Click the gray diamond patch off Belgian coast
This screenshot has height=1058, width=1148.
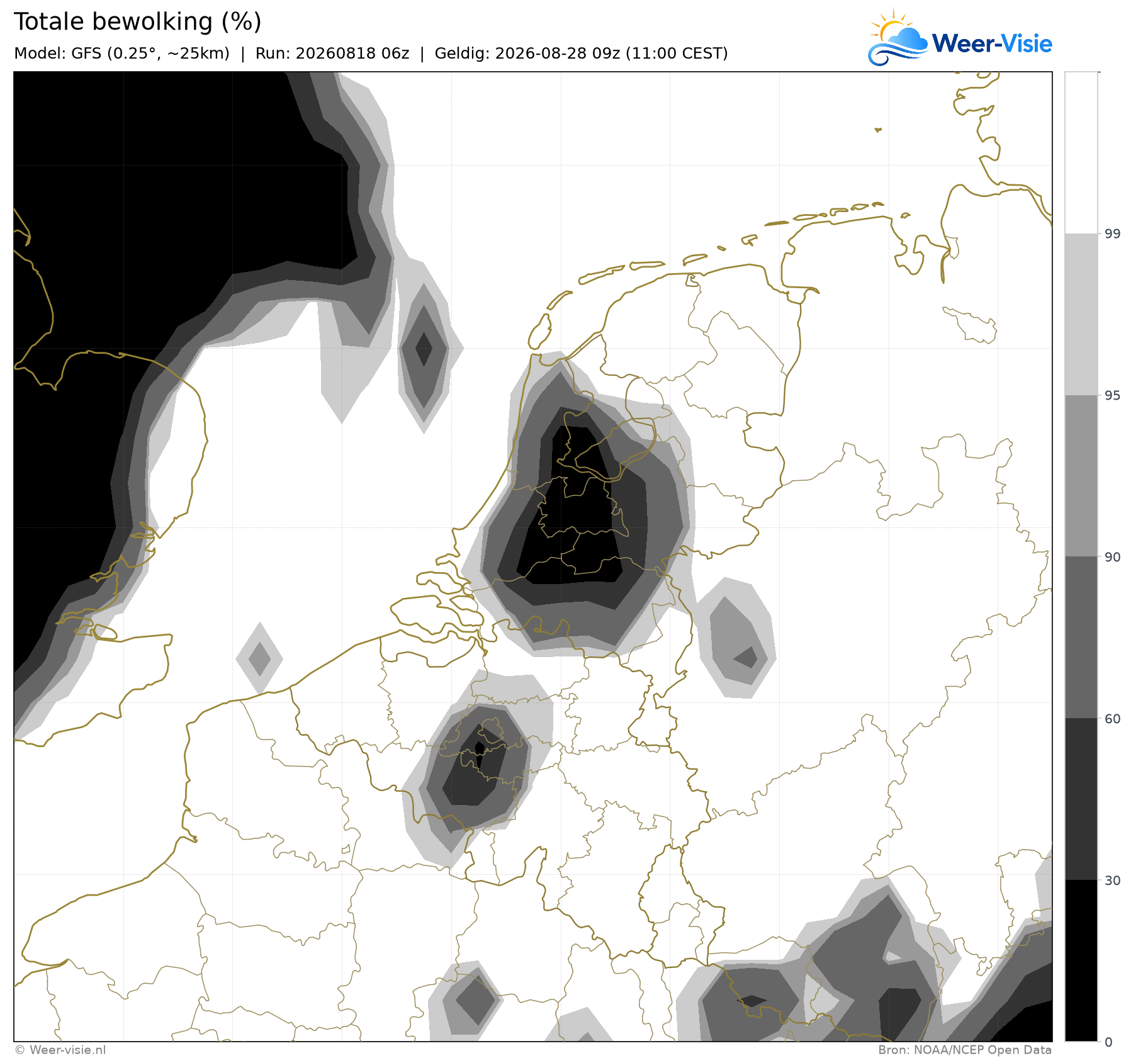259,659
